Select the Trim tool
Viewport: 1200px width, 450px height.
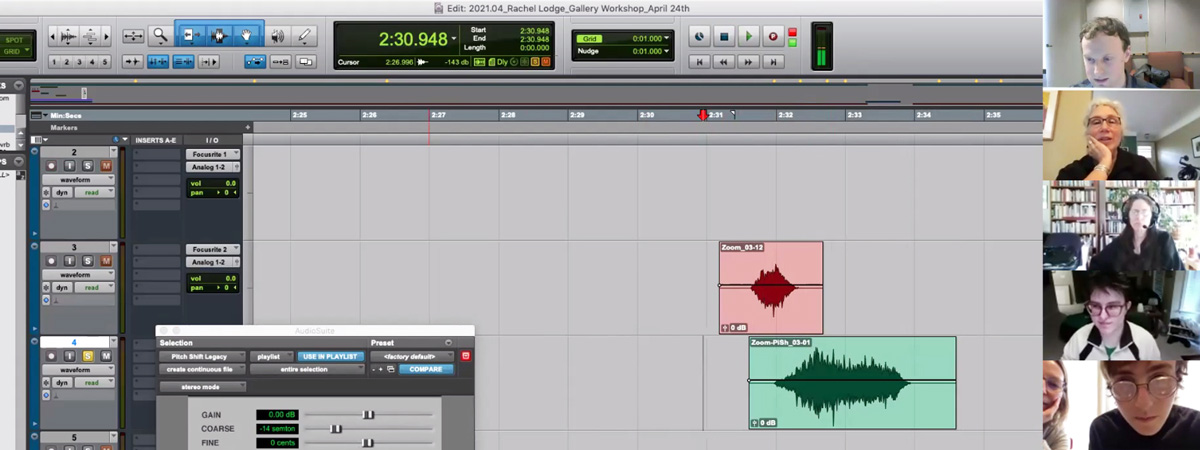(190, 36)
